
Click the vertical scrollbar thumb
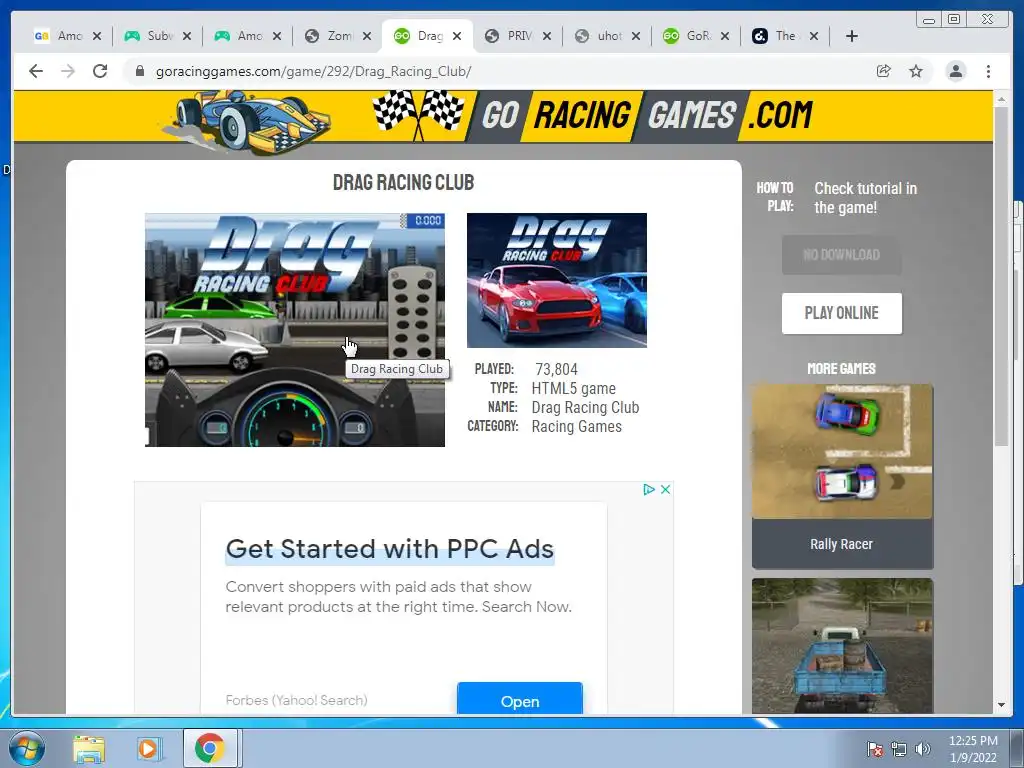pos(1001,276)
